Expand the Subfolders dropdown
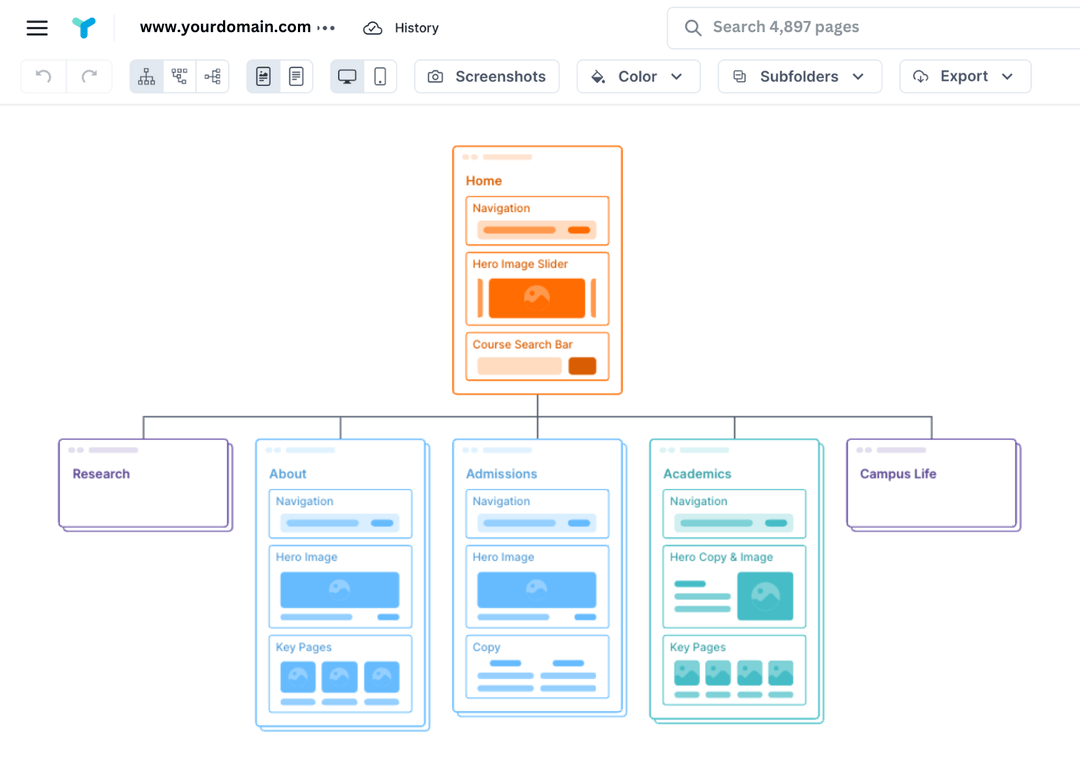The height and width of the screenshot is (763, 1080). point(799,76)
